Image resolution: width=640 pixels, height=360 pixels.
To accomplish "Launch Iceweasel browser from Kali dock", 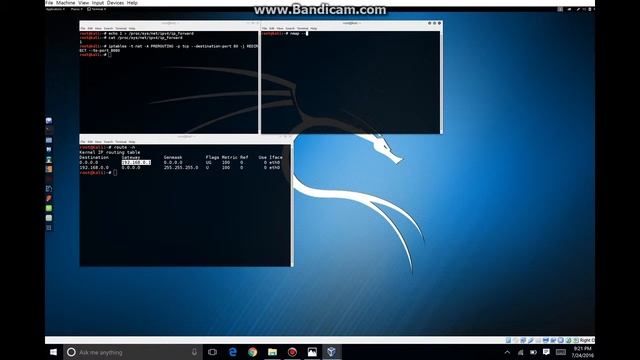I will pos(49,120).
